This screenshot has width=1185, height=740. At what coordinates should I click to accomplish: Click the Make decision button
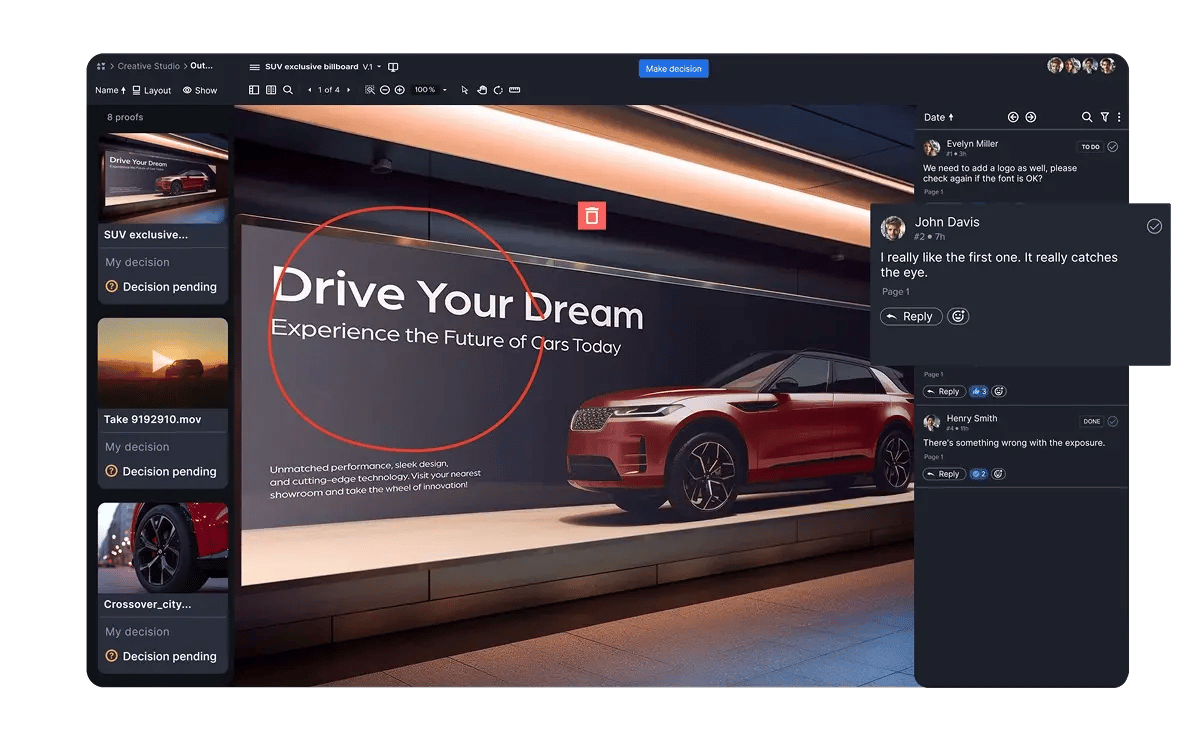point(674,68)
